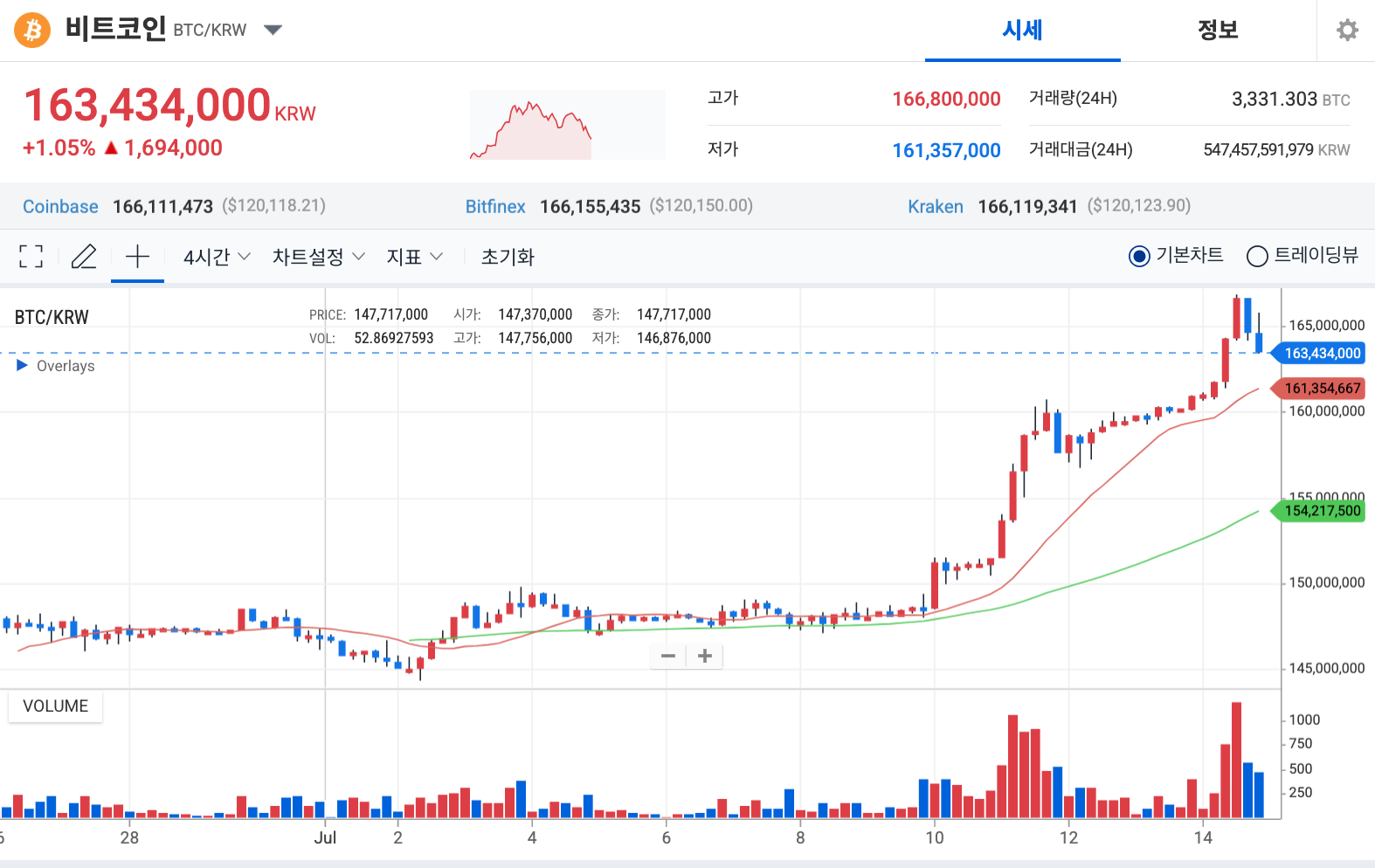The width and height of the screenshot is (1375, 868).
Task: Click the VOLUME panel label
Action: pos(55,706)
